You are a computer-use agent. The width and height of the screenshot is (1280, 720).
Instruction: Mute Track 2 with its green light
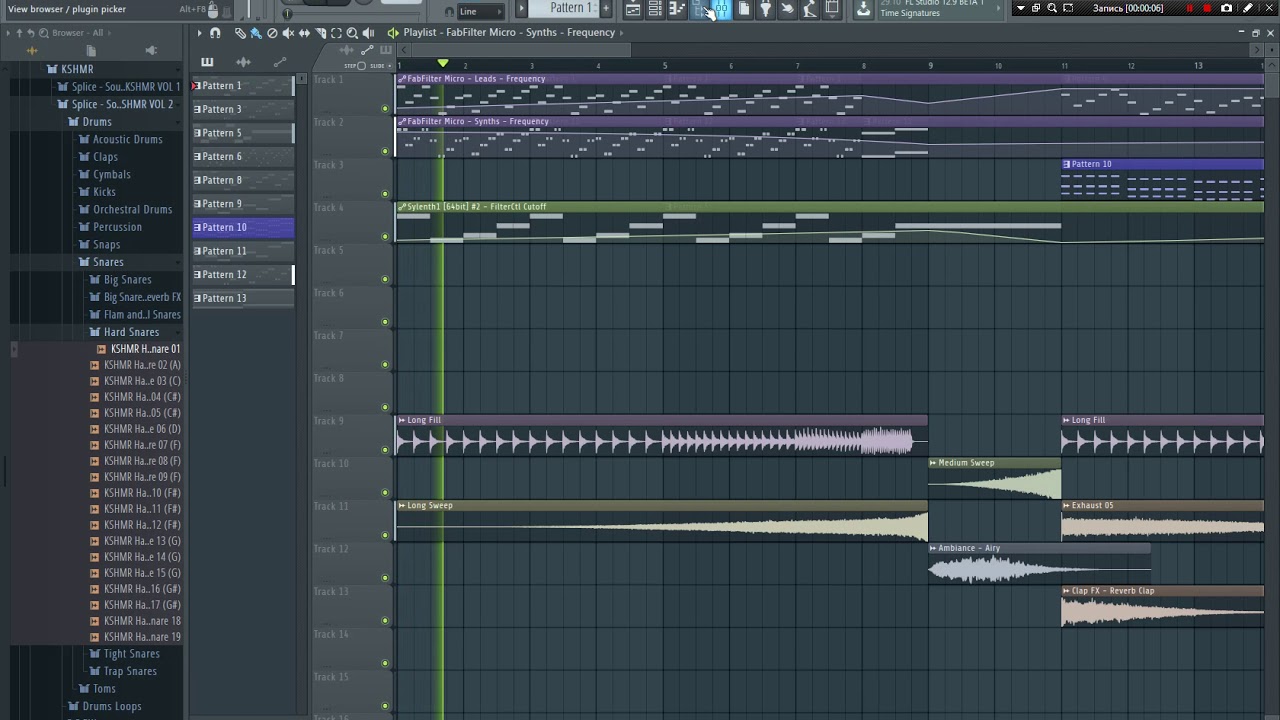click(385, 151)
